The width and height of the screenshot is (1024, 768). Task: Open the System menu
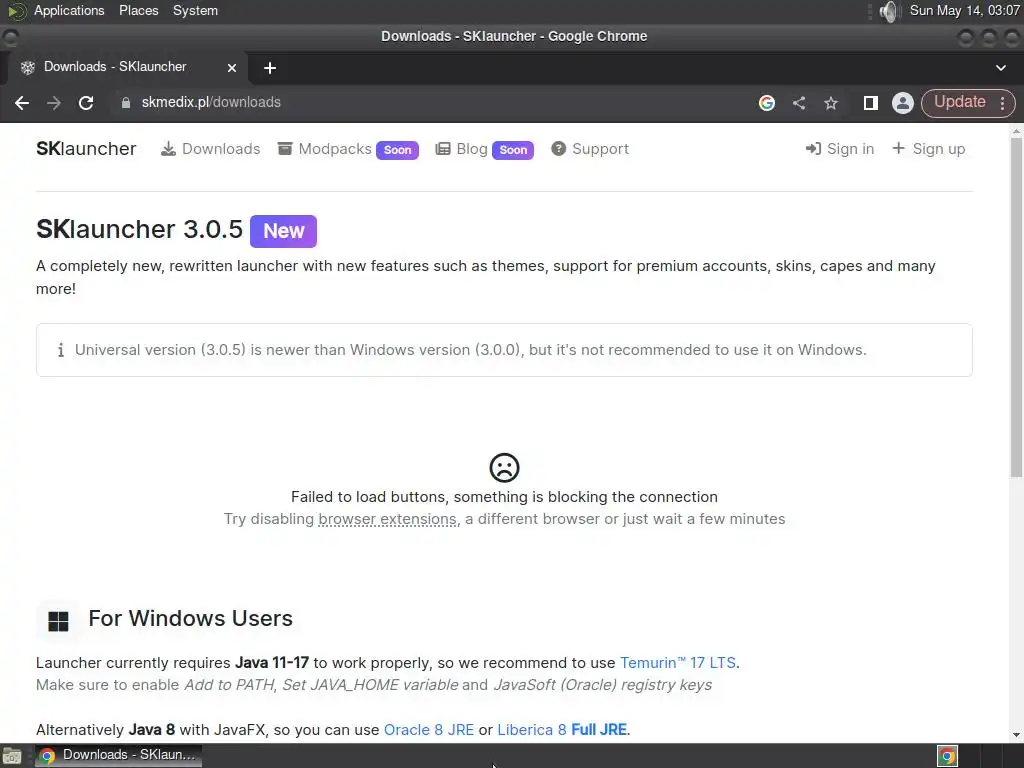coord(195,10)
